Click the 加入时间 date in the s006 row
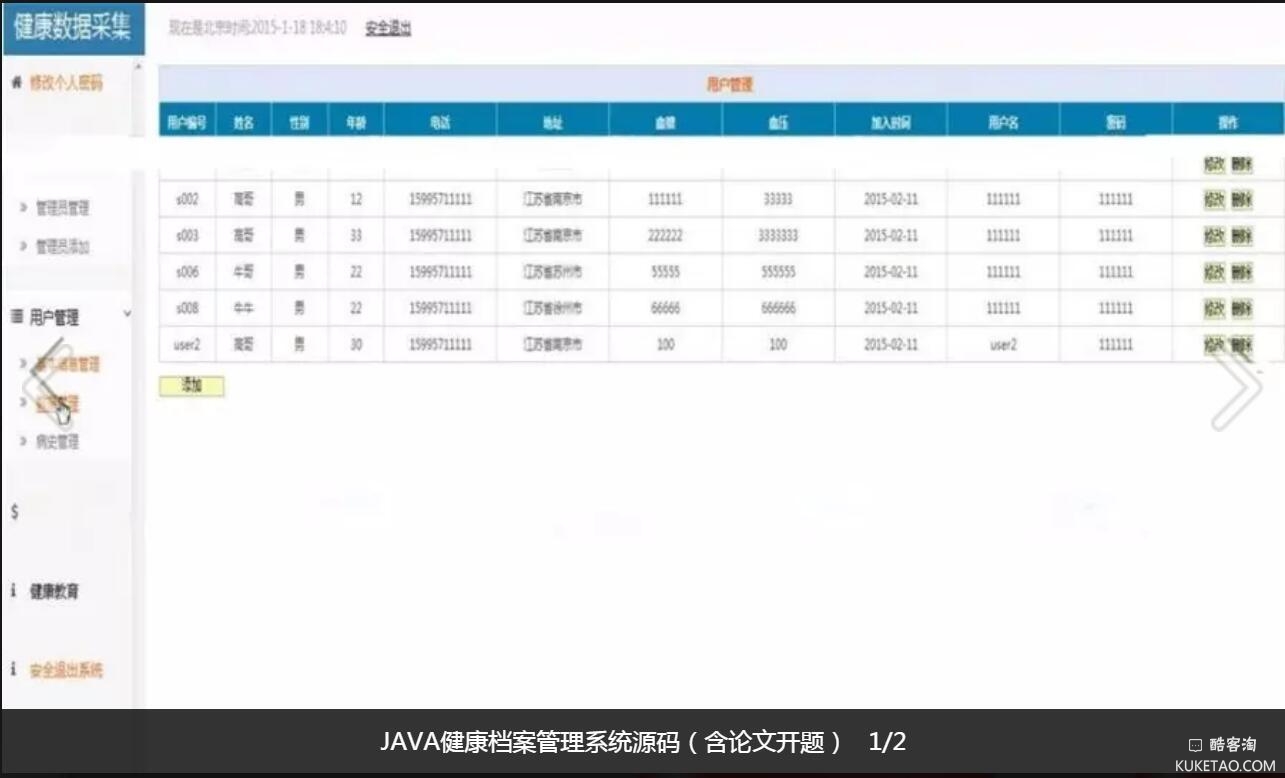 (x=891, y=272)
